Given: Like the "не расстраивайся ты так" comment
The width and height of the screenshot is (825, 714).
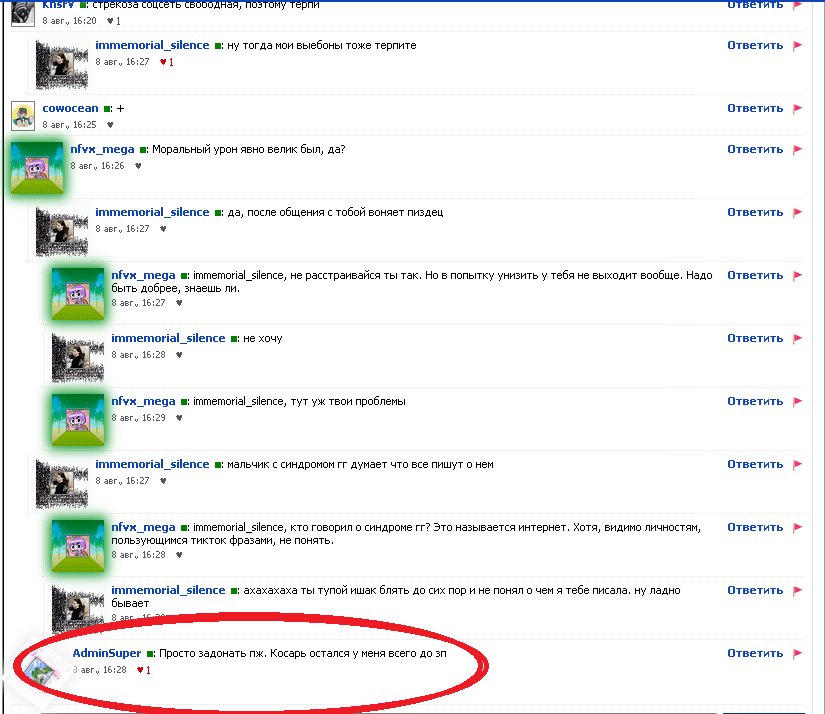Looking at the screenshot, I should pos(179,303).
